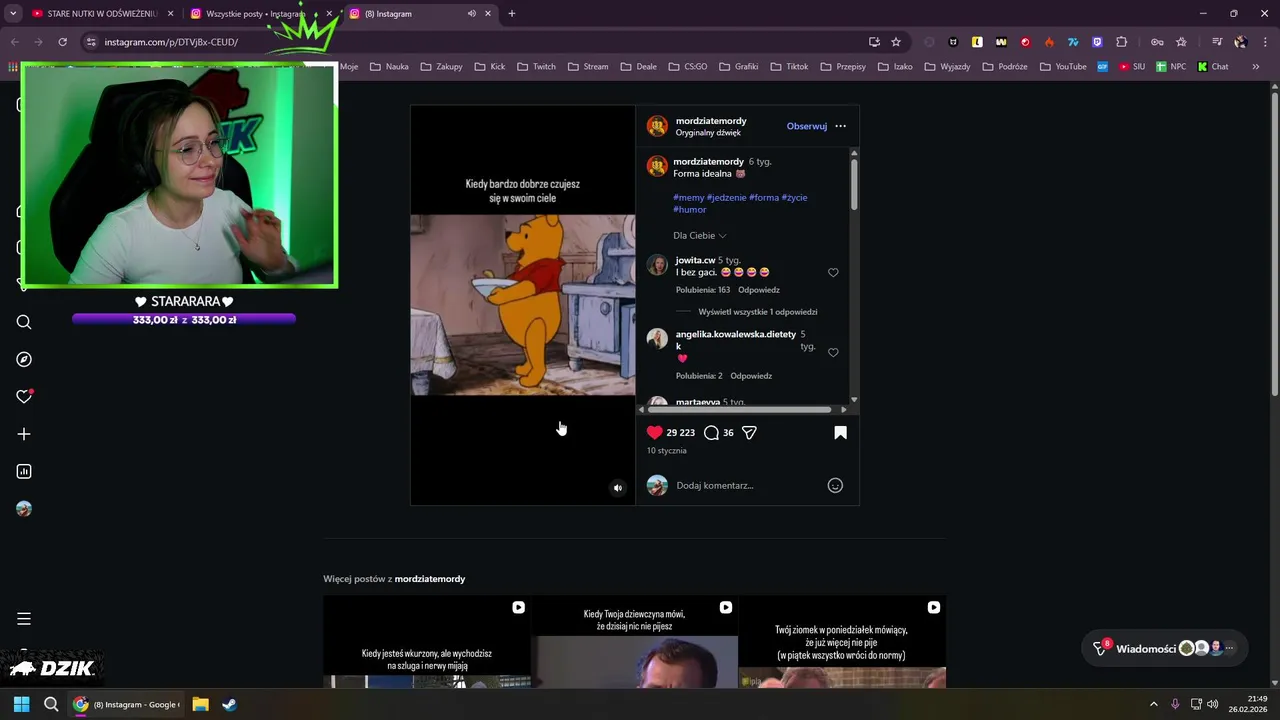This screenshot has height=720, width=1280.
Task: Open the hamburger More menu in the sidebar
Action: pyautogui.click(x=24, y=619)
